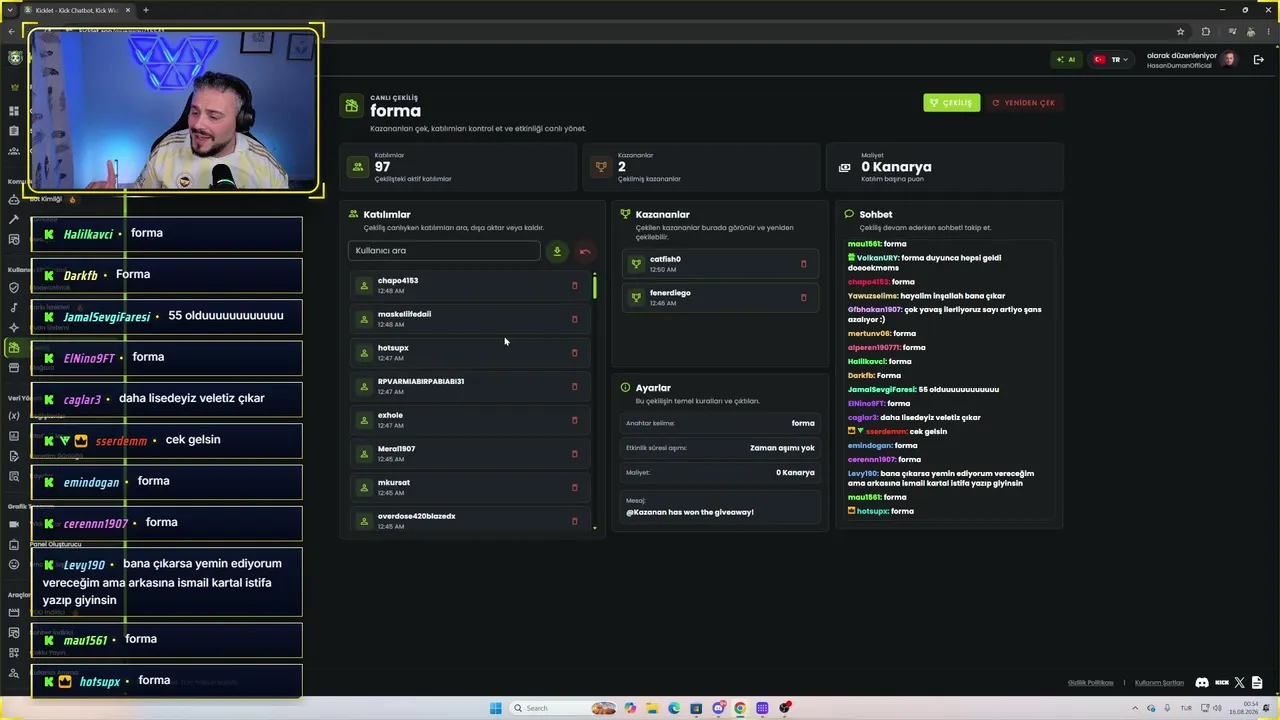1280x720 pixels.
Task: Click participant name chapo4153
Action: (398, 281)
